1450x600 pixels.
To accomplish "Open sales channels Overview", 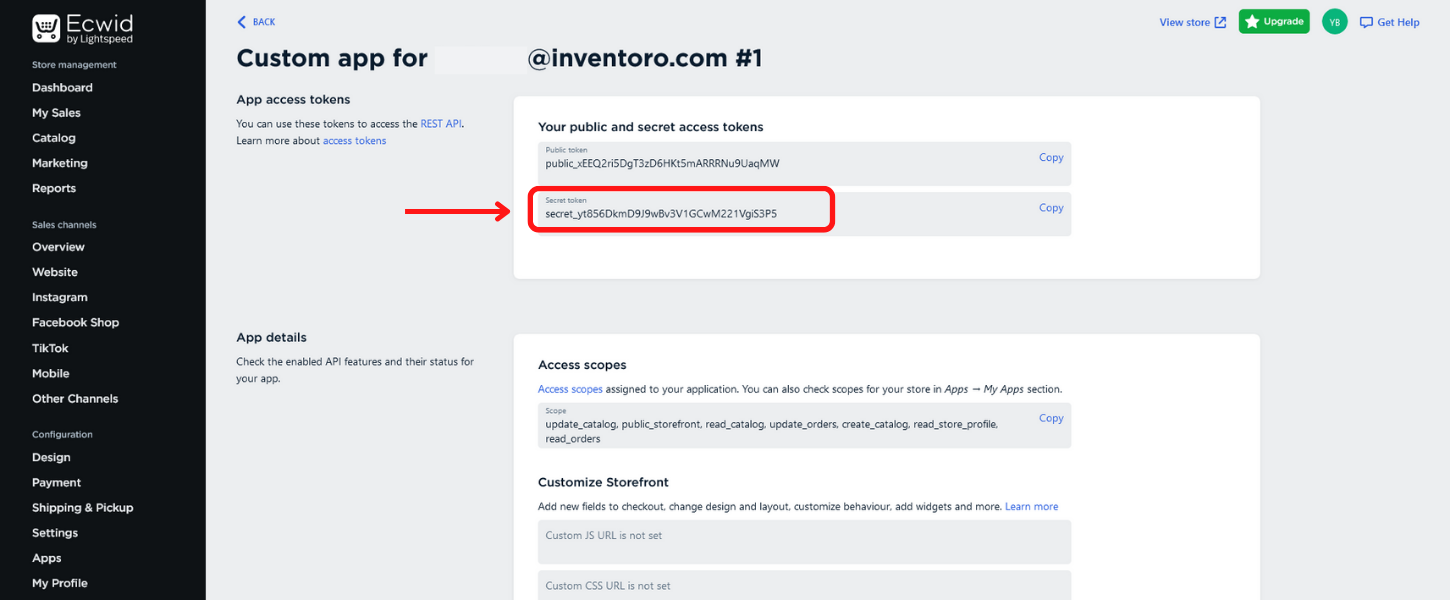I will tap(58, 247).
